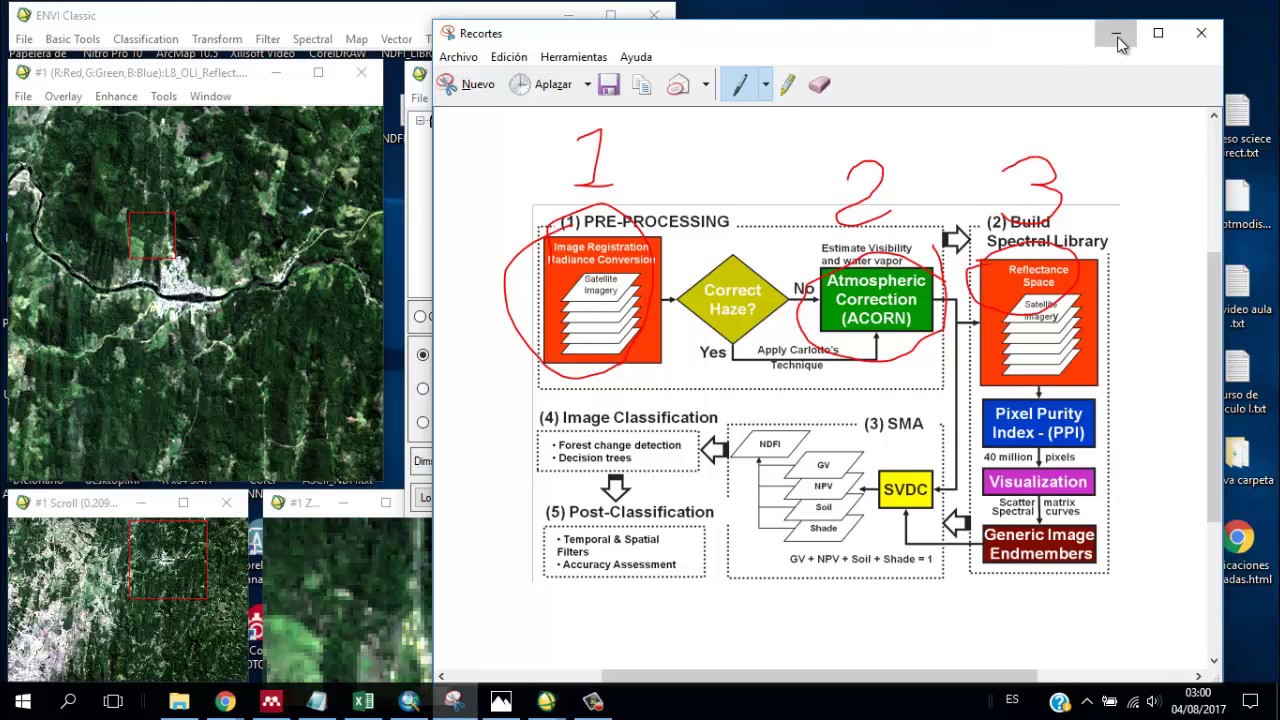Viewport: 1280px width, 720px height.
Task: Open File Explorer from the taskbar
Action: 179,701
